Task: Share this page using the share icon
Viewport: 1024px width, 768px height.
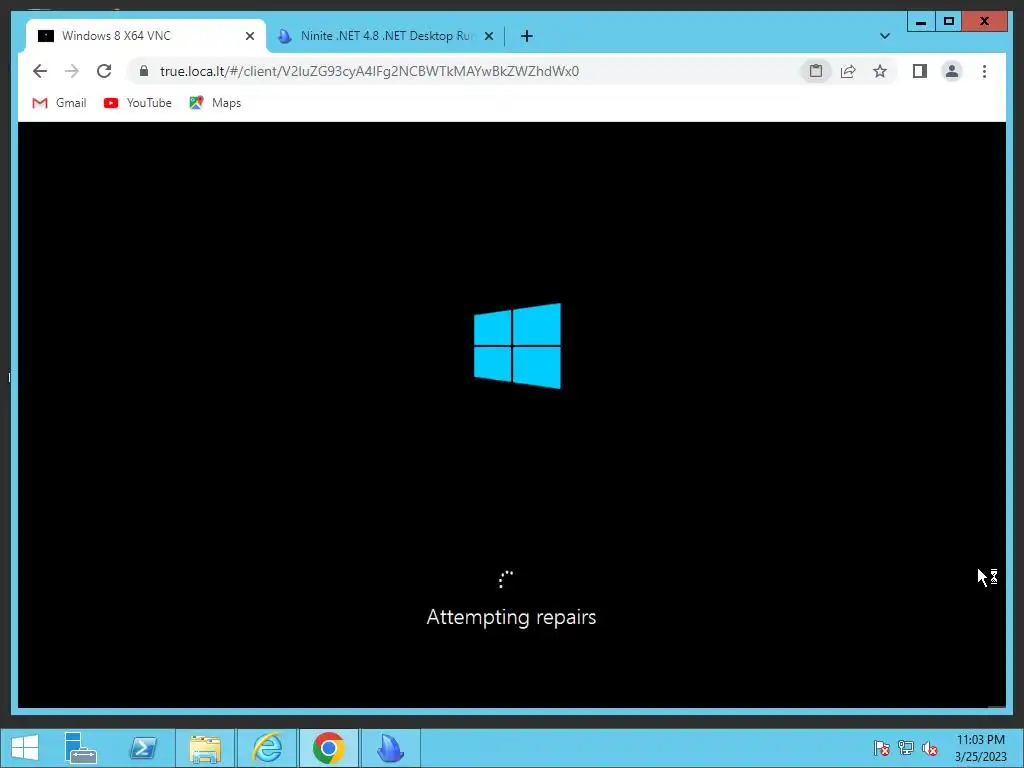Action: click(848, 71)
